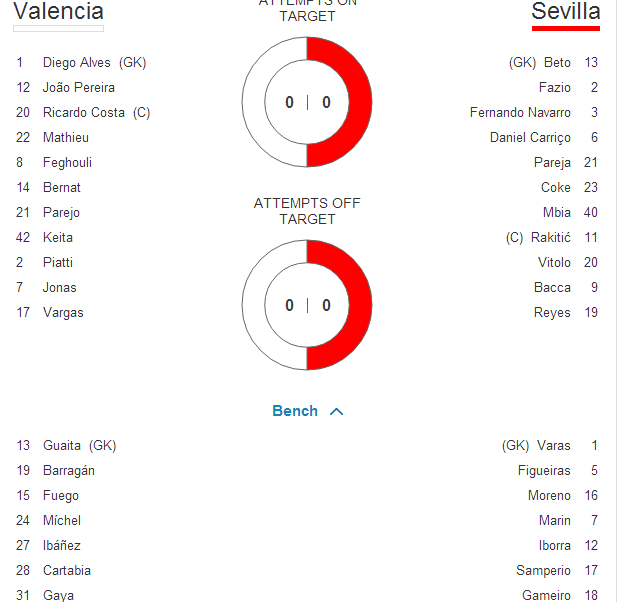Click the Bench label
The width and height of the screenshot is (621, 602).
click(x=294, y=411)
